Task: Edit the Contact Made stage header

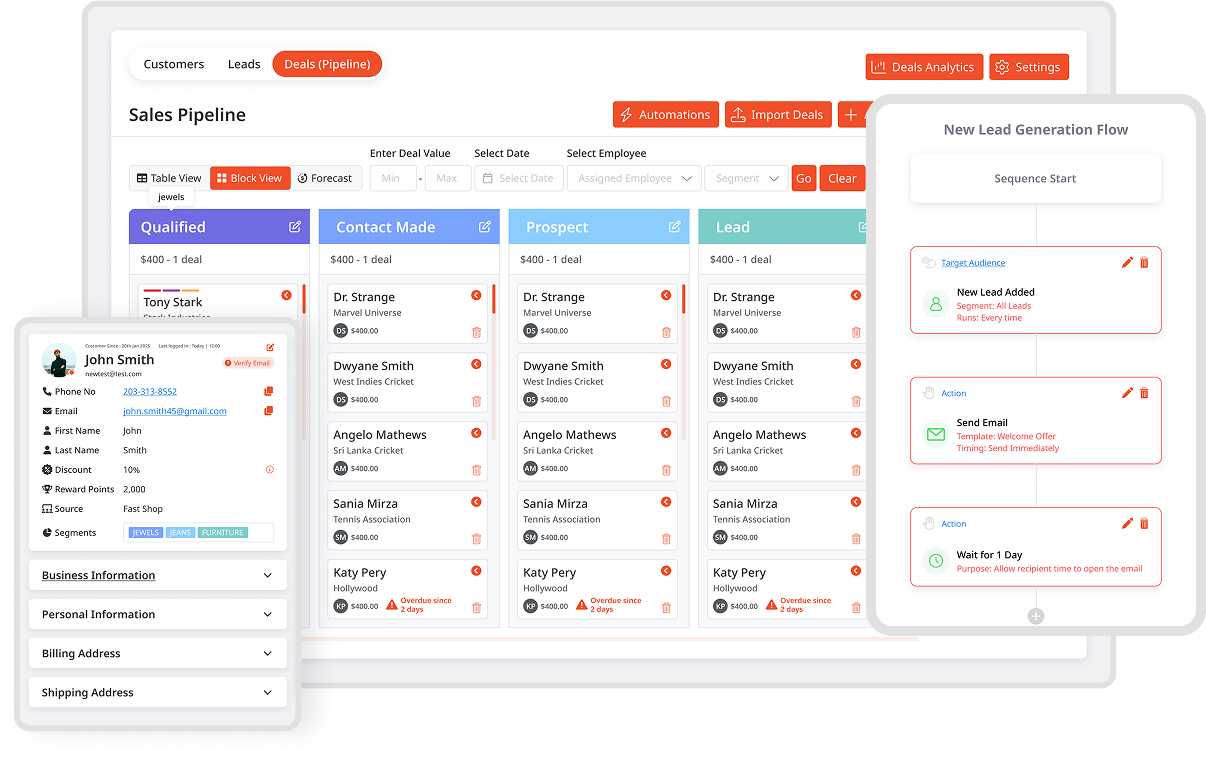Action: point(485,227)
